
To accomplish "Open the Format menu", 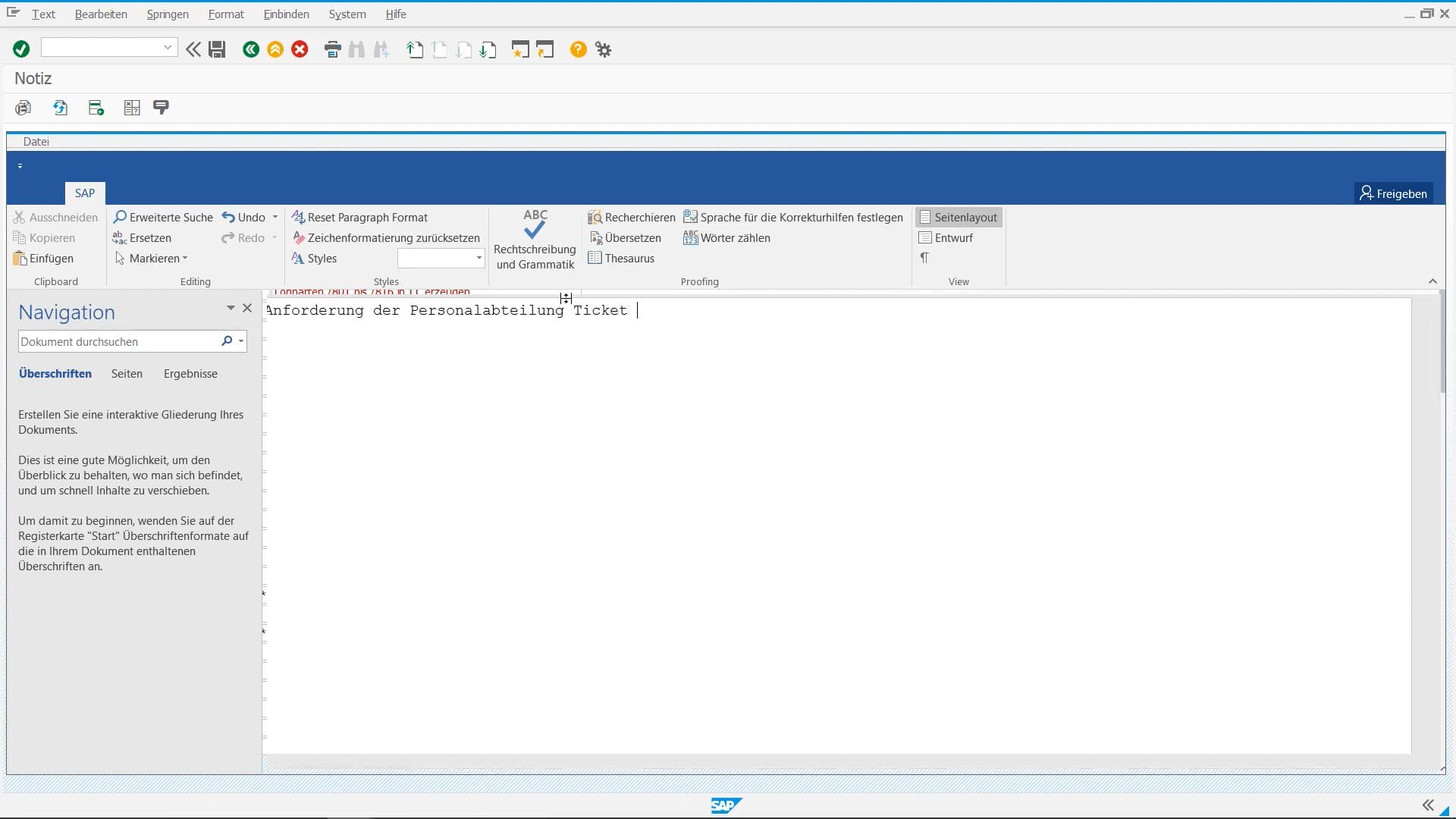I will coord(226,14).
